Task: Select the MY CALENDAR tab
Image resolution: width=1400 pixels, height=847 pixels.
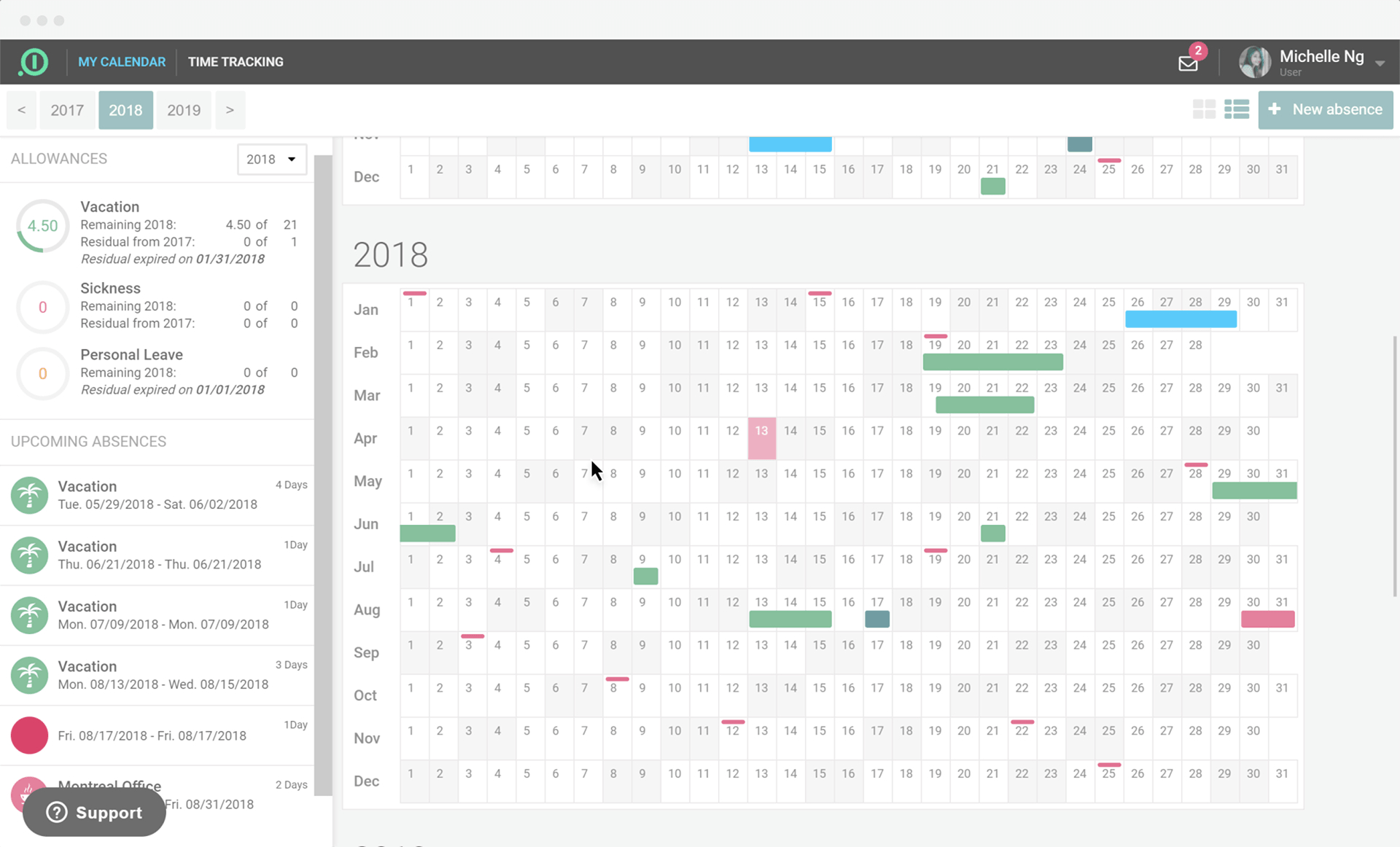Action: [122, 61]
